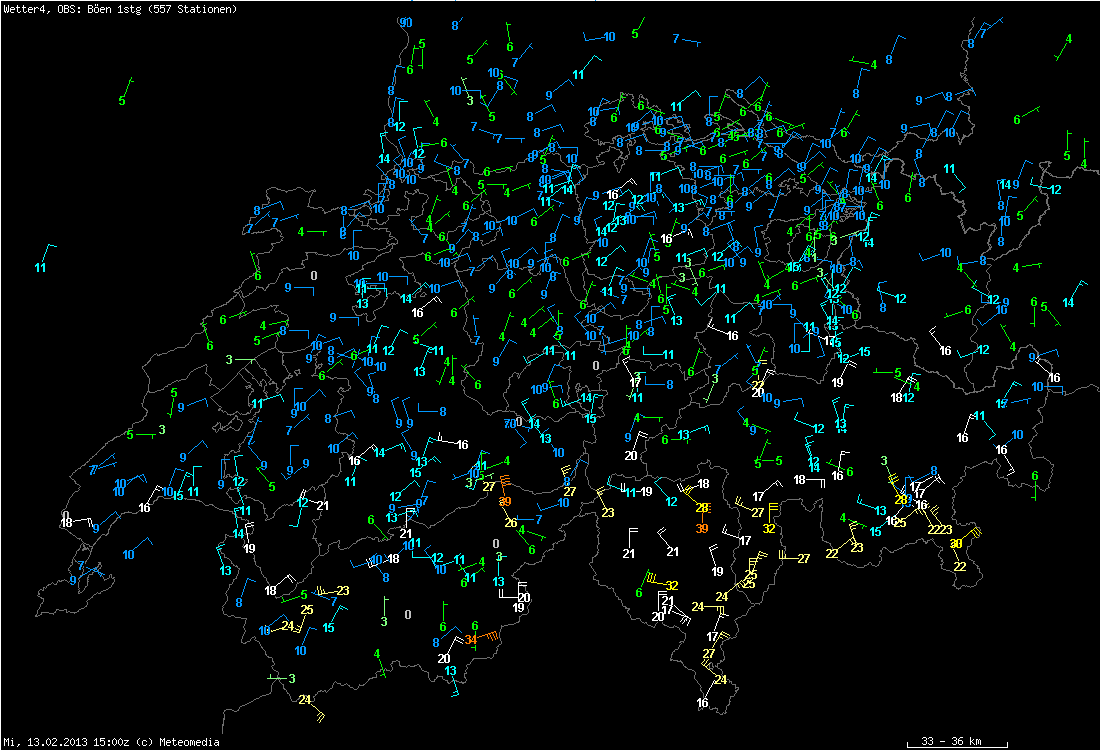Select the green 4 station in top-right corner
The width and height of the screenshot is (1100, 750).
1069,39
